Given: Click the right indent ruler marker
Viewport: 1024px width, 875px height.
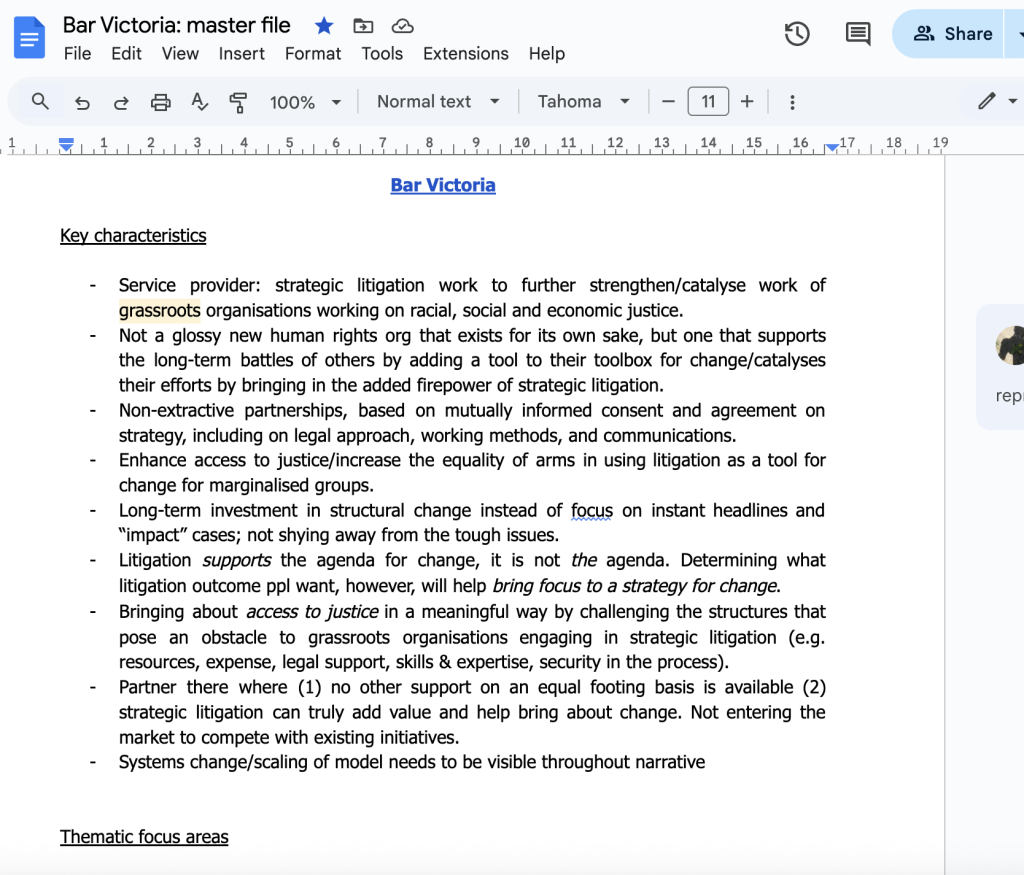Looking at the screenshot, I should [831, 148].
